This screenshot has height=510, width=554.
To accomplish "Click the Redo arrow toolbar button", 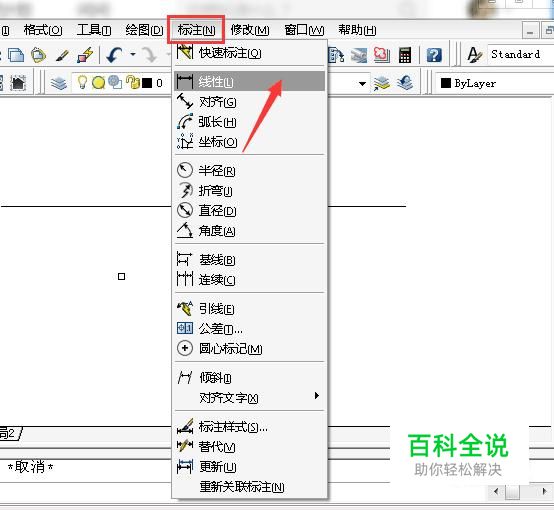I will click(150, 55).
